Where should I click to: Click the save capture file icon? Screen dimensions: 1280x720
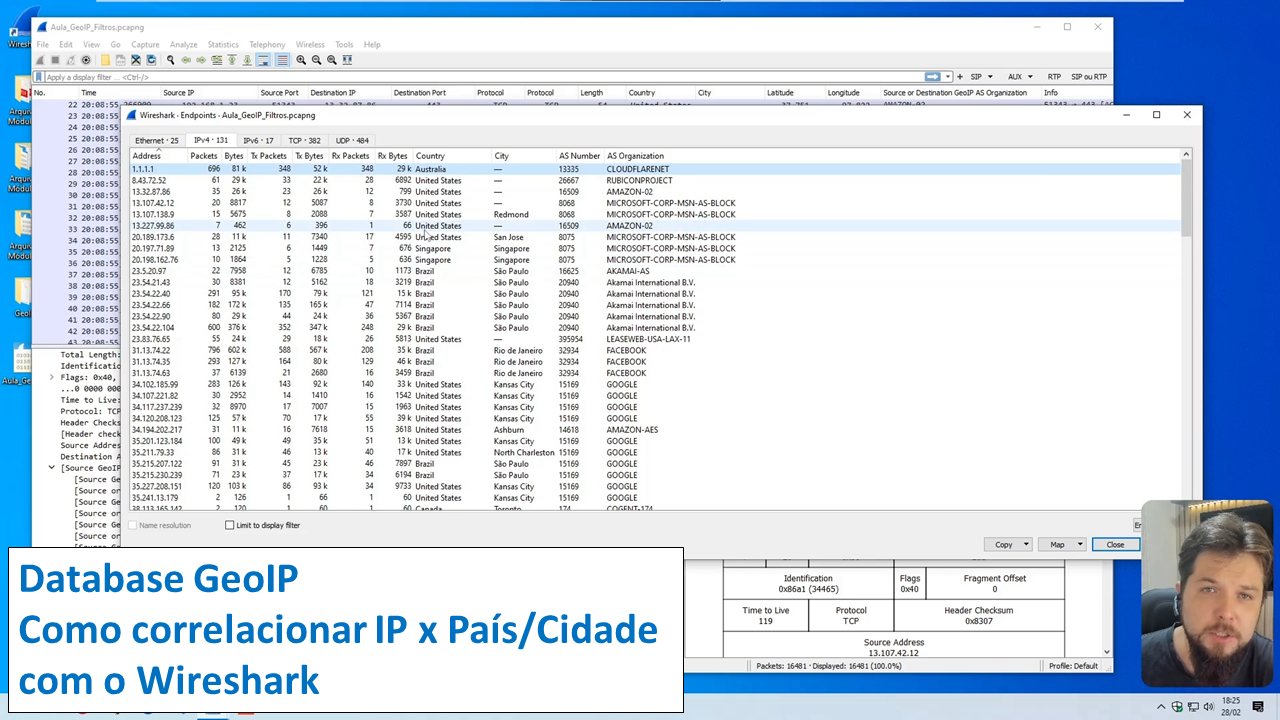point(120,60)
